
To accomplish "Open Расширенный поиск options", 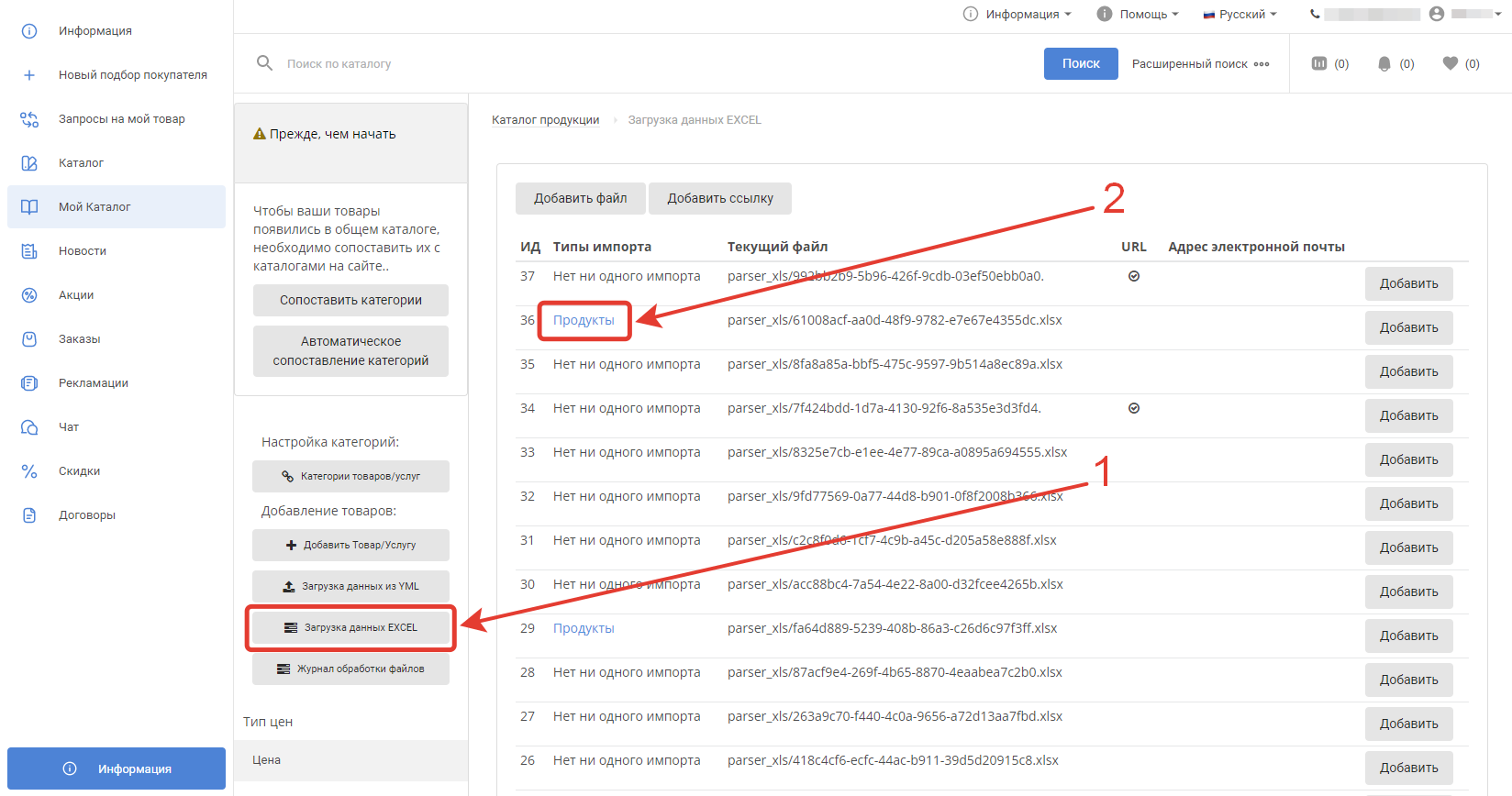I will point(1200,64).
